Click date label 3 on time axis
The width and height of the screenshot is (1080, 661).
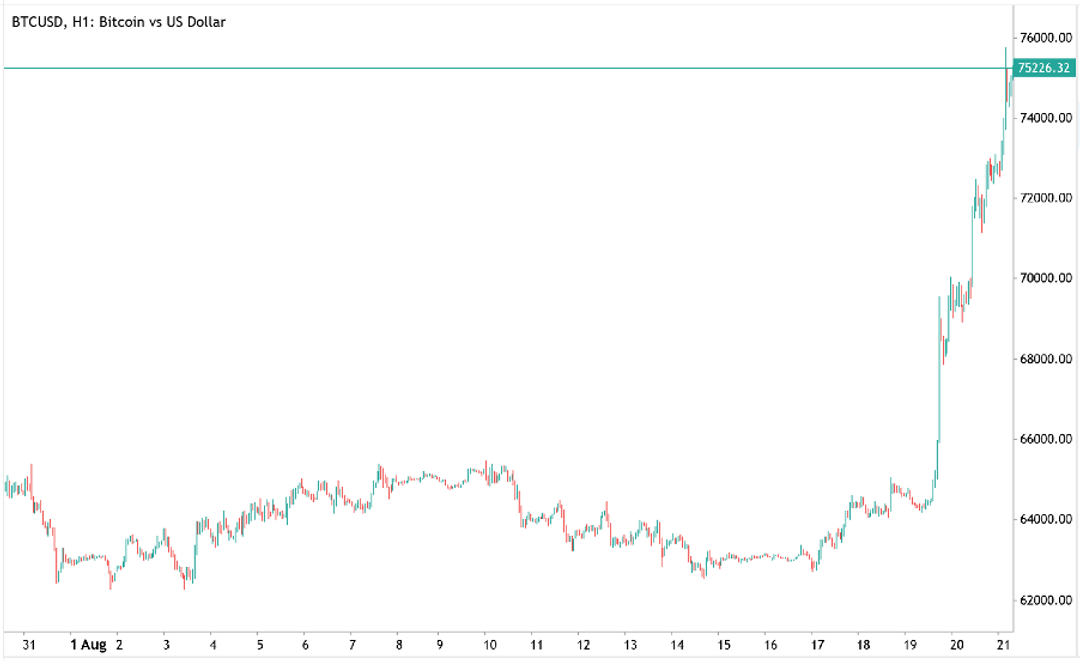166,645
